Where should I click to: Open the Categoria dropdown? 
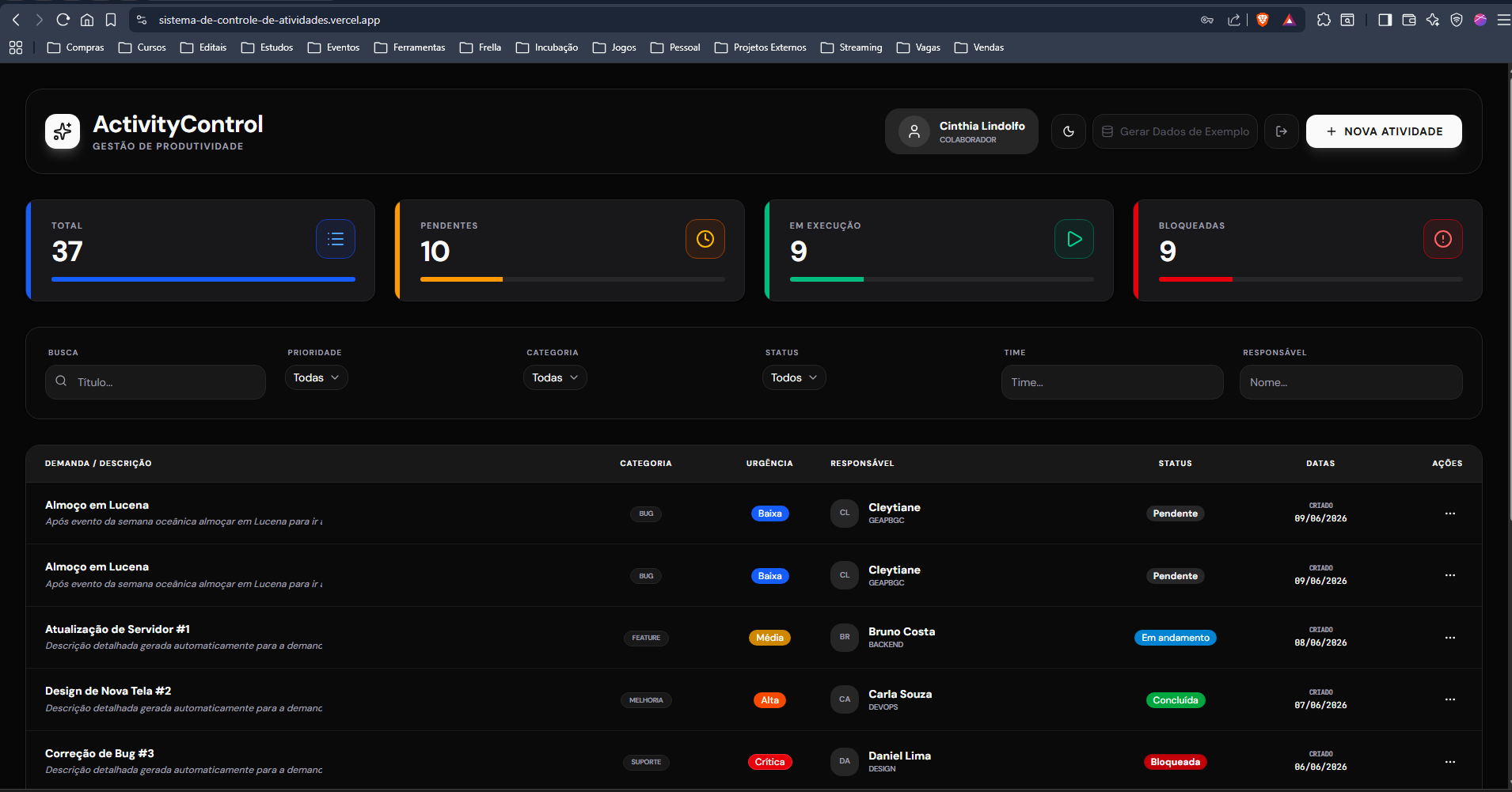[x=555, y=377]
